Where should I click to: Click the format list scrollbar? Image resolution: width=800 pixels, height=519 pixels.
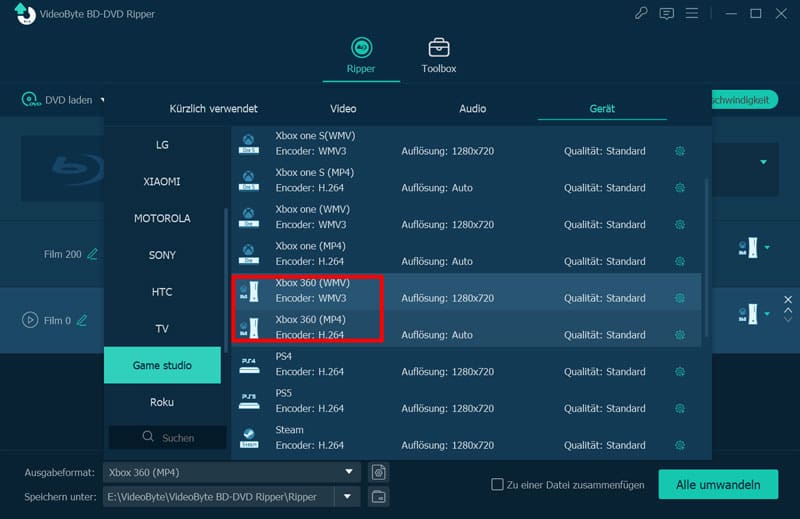pyautogui.click(x=706, y=258)
